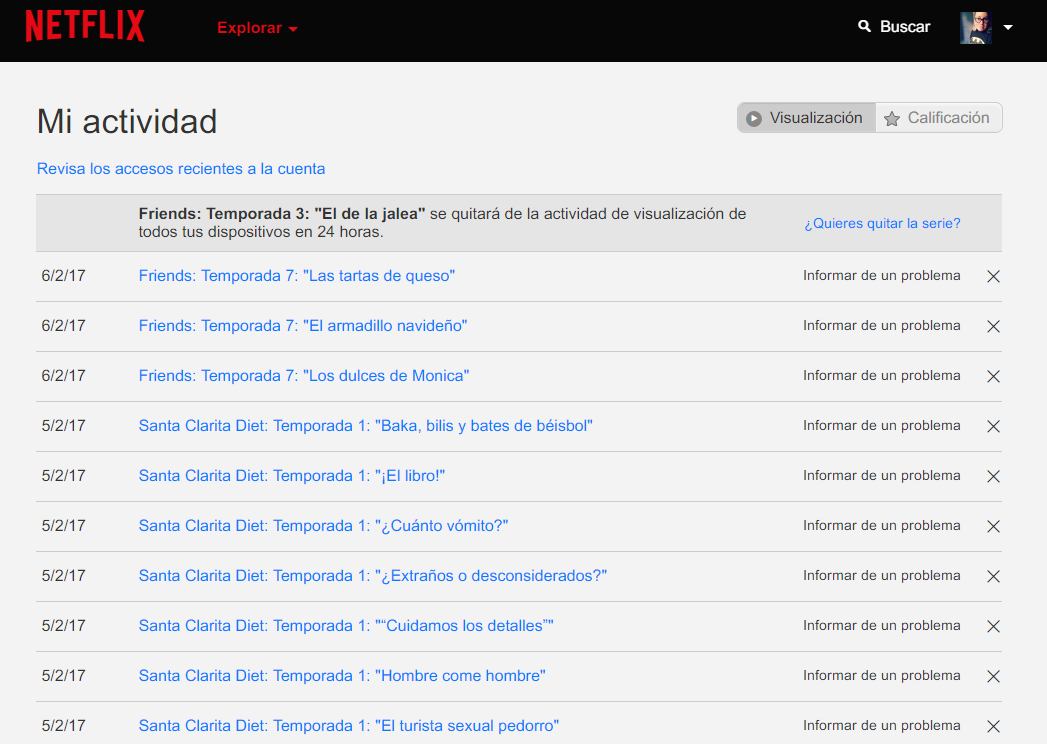Hide "El turista sexual pedorro" from activity

[993, 726]
